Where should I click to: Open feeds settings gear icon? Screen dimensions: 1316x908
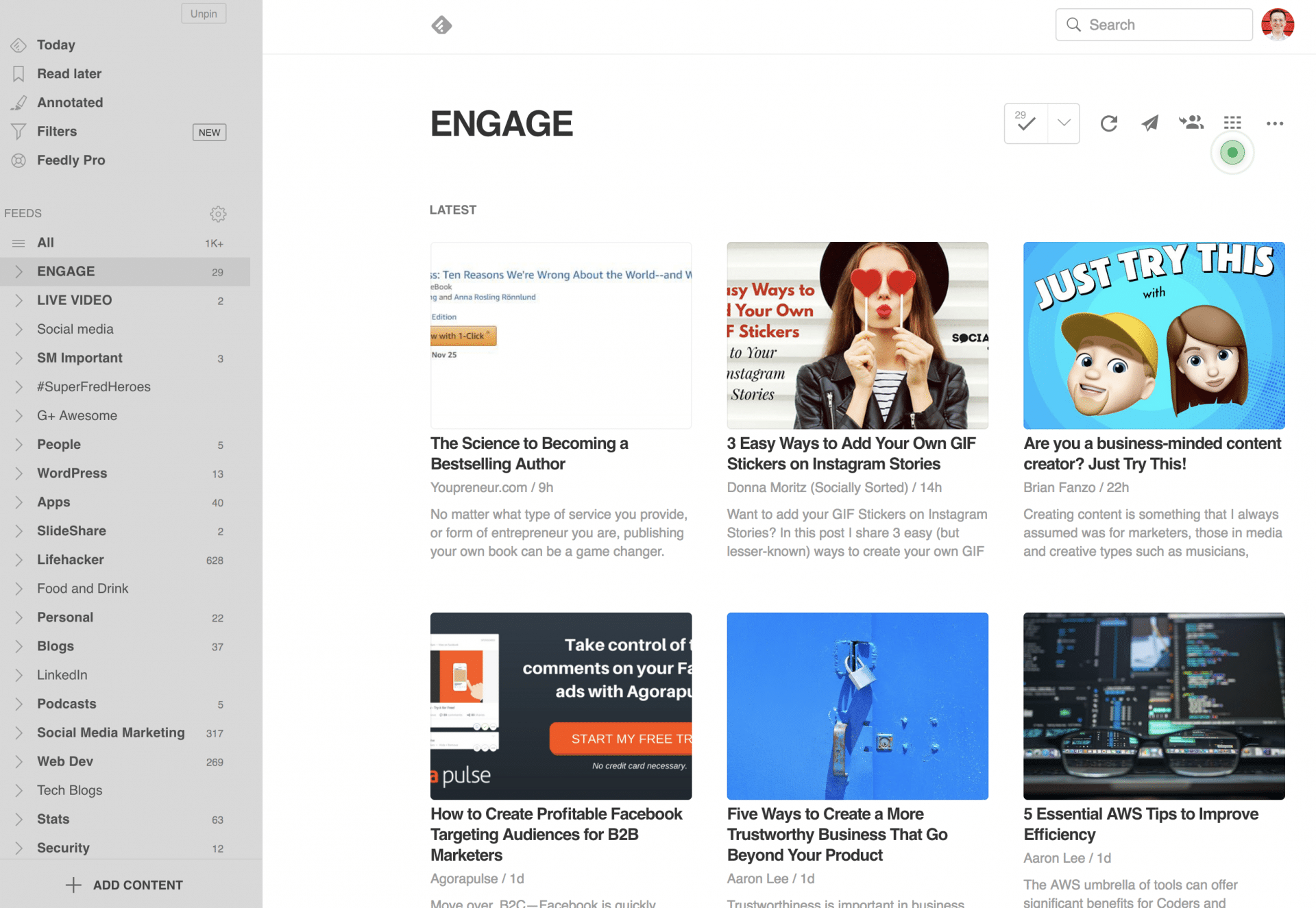218,214
